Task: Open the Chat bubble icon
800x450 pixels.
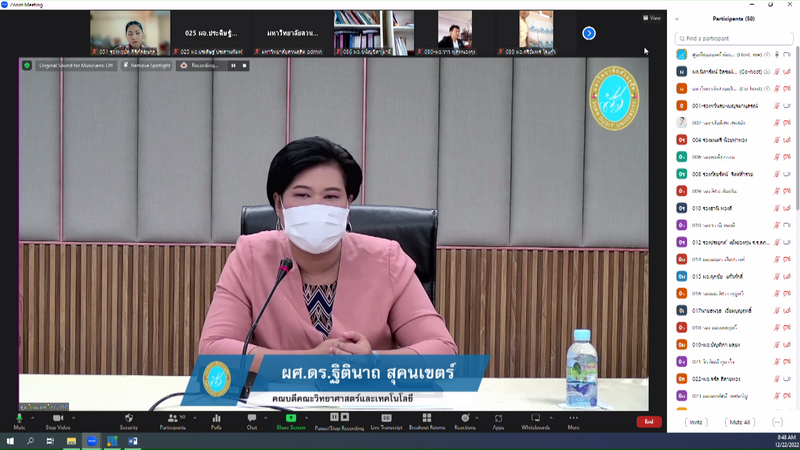Action: (x=252, y=418)
